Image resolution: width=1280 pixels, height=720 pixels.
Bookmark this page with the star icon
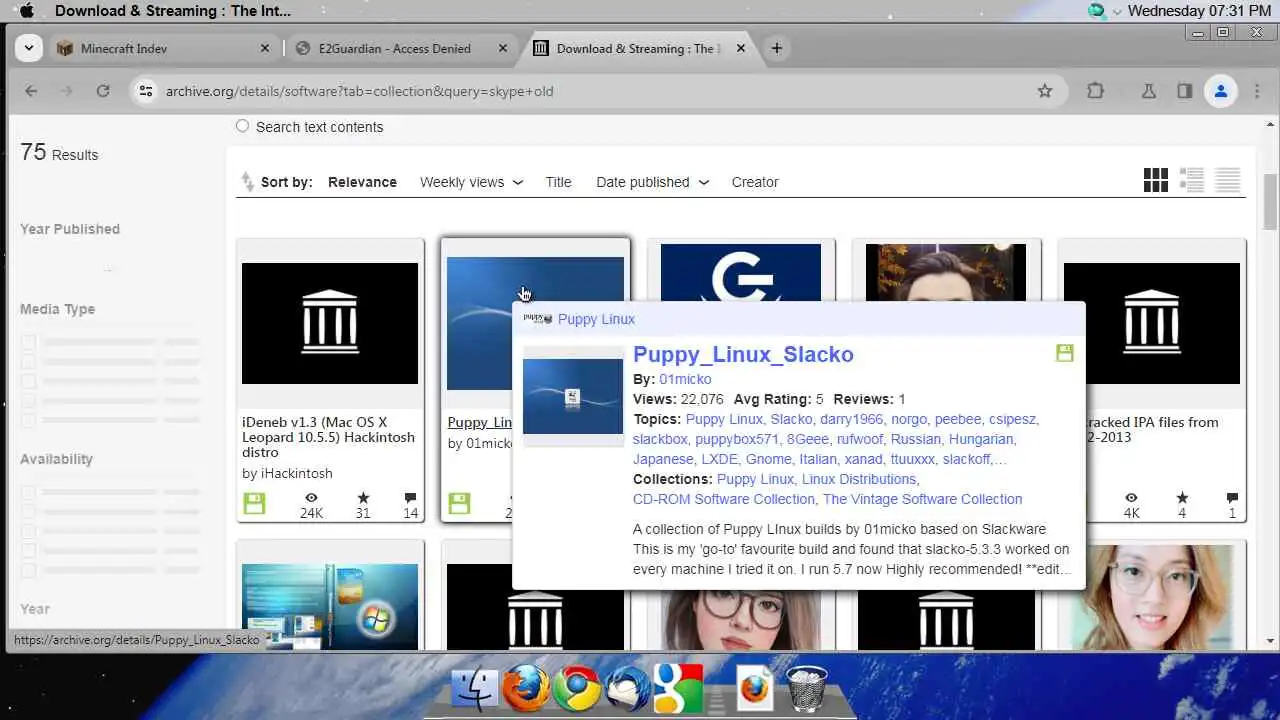(x=1045, y=91)
